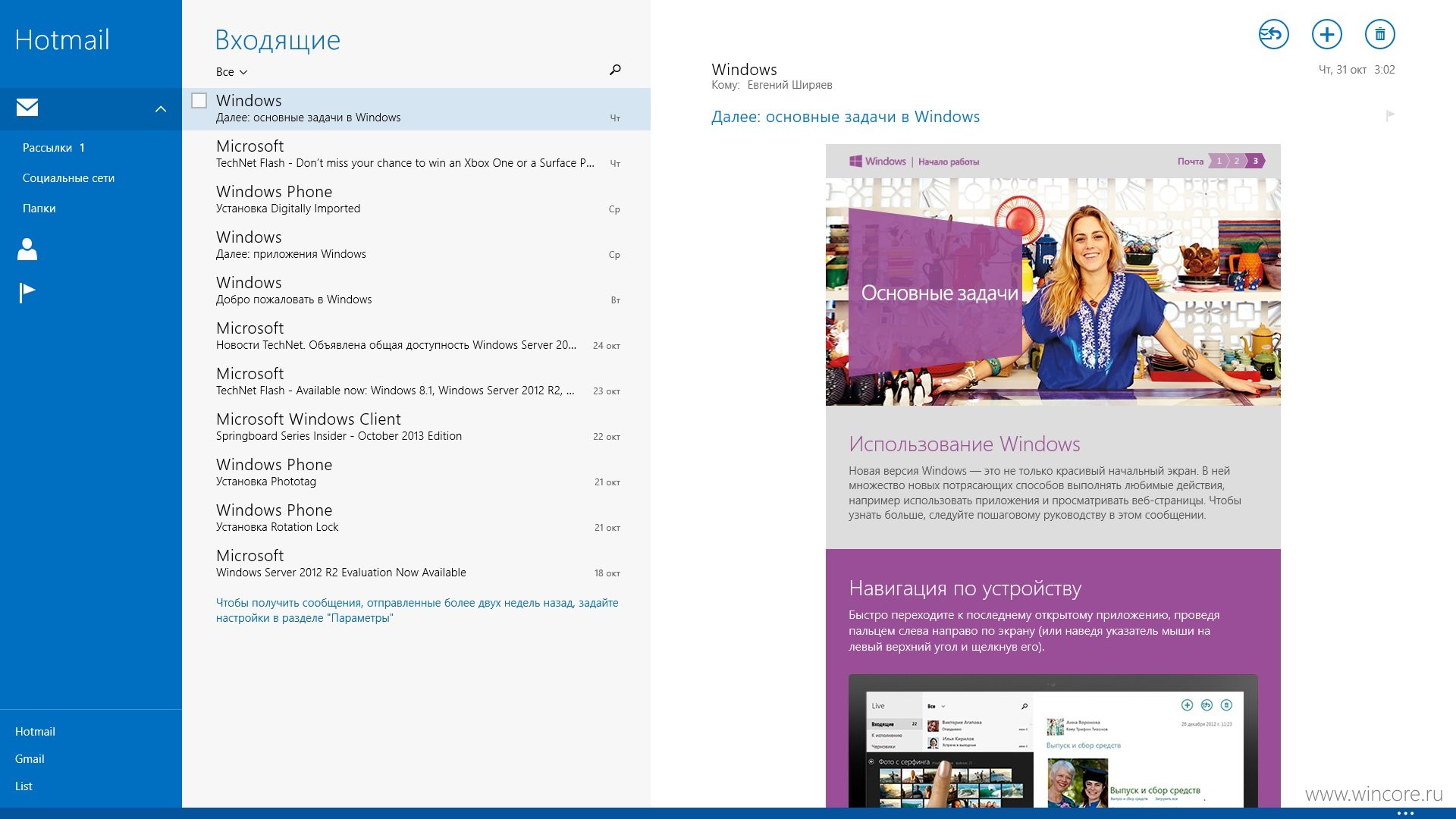The height and width of the screenshot is (819, 1456).
Task: Click the 'Входящие' inbox heading
Action: click(x=278, y=40)
